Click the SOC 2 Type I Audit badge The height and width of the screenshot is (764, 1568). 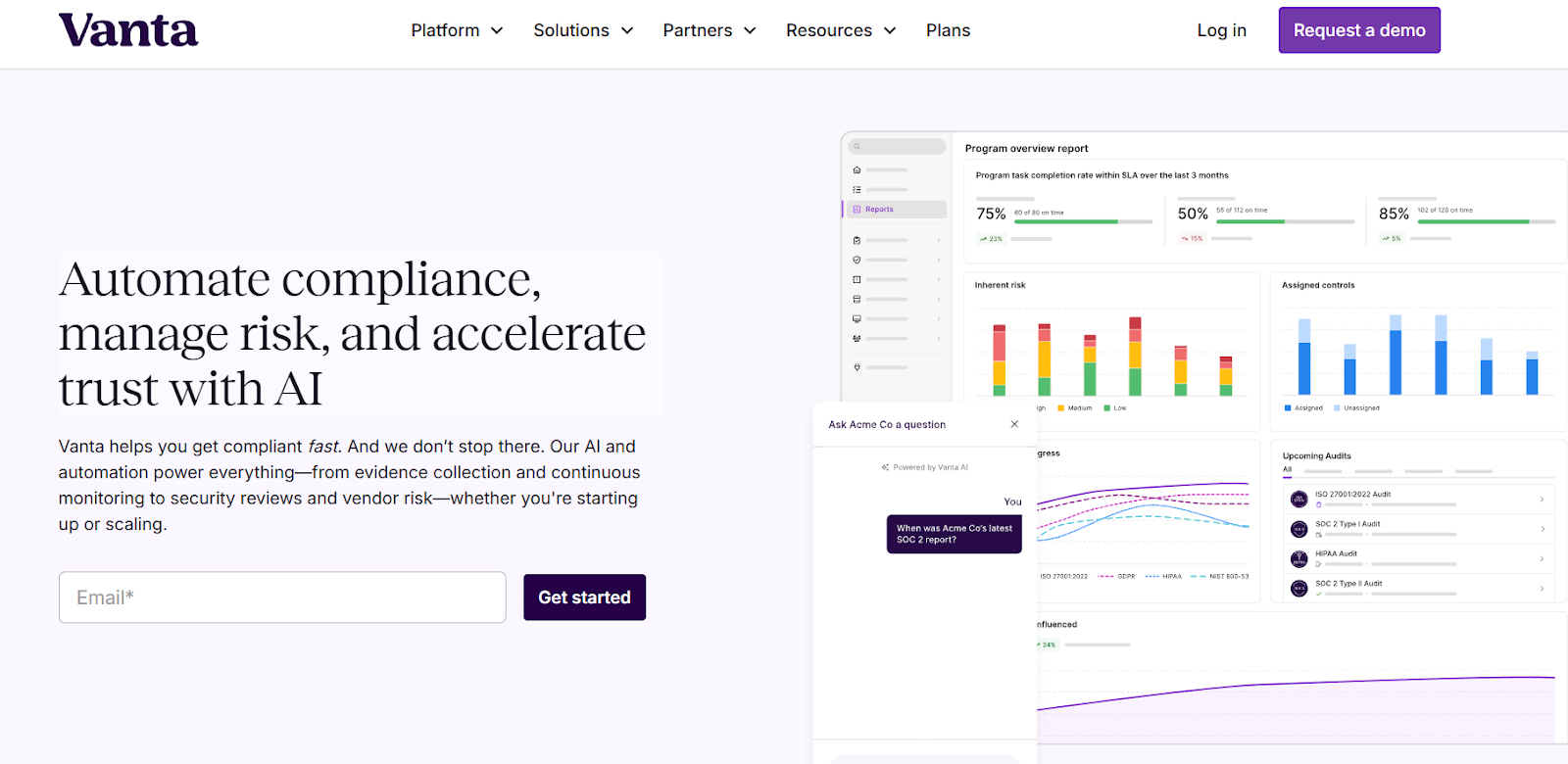(x=1299, y=529)
